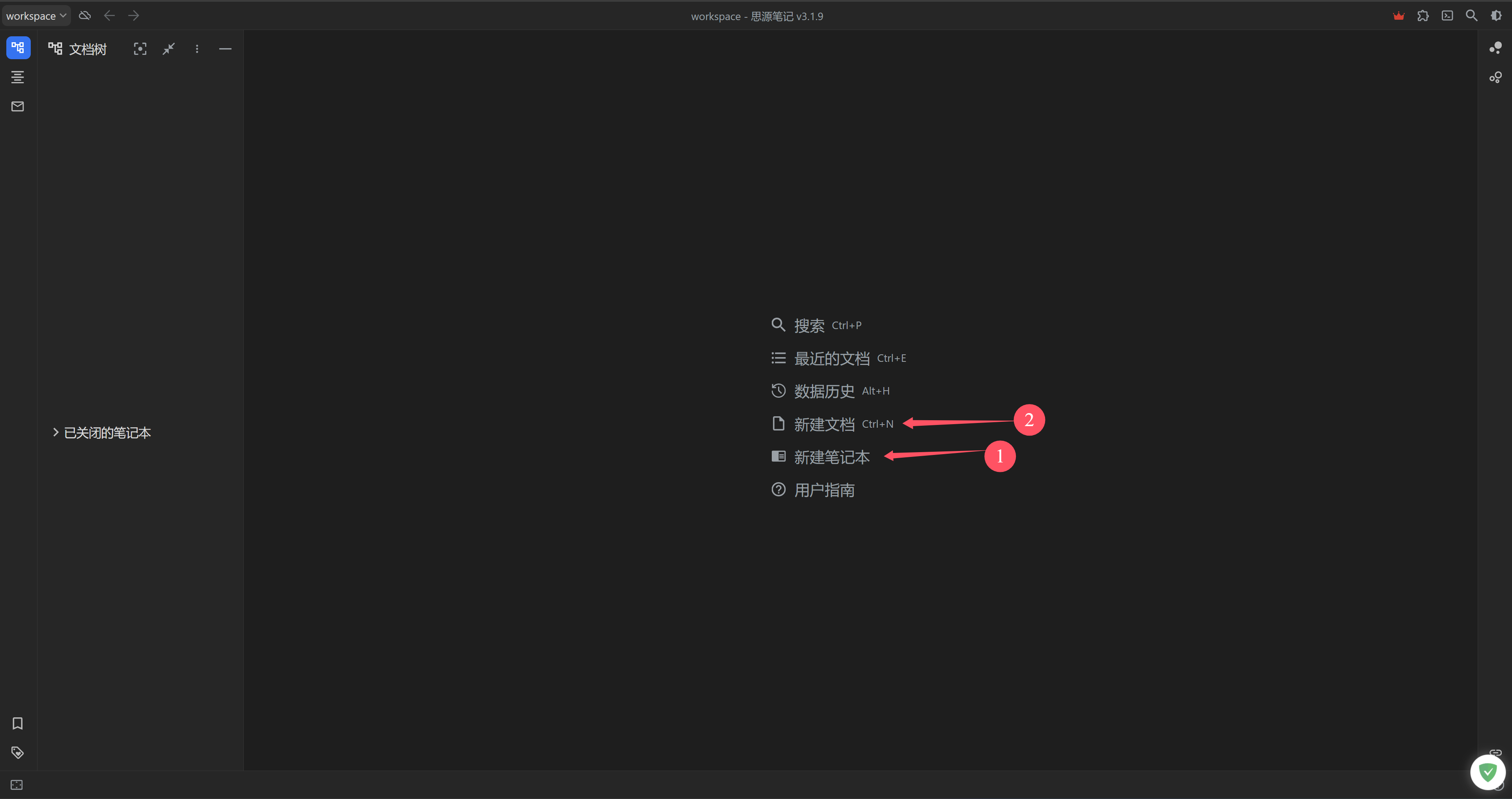This screenshot has height=799, width=1512.
Task: Open the workspace dropdown
Action: (36, 16)
